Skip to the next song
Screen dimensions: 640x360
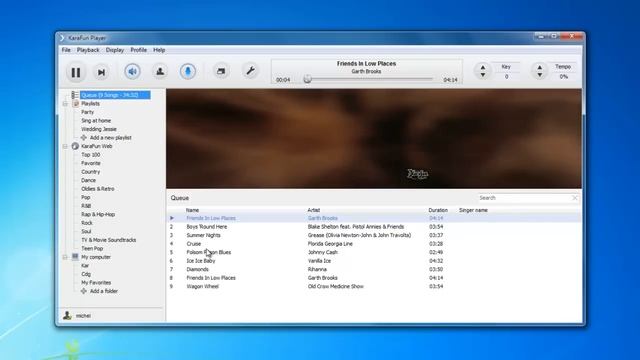(101, 72)
